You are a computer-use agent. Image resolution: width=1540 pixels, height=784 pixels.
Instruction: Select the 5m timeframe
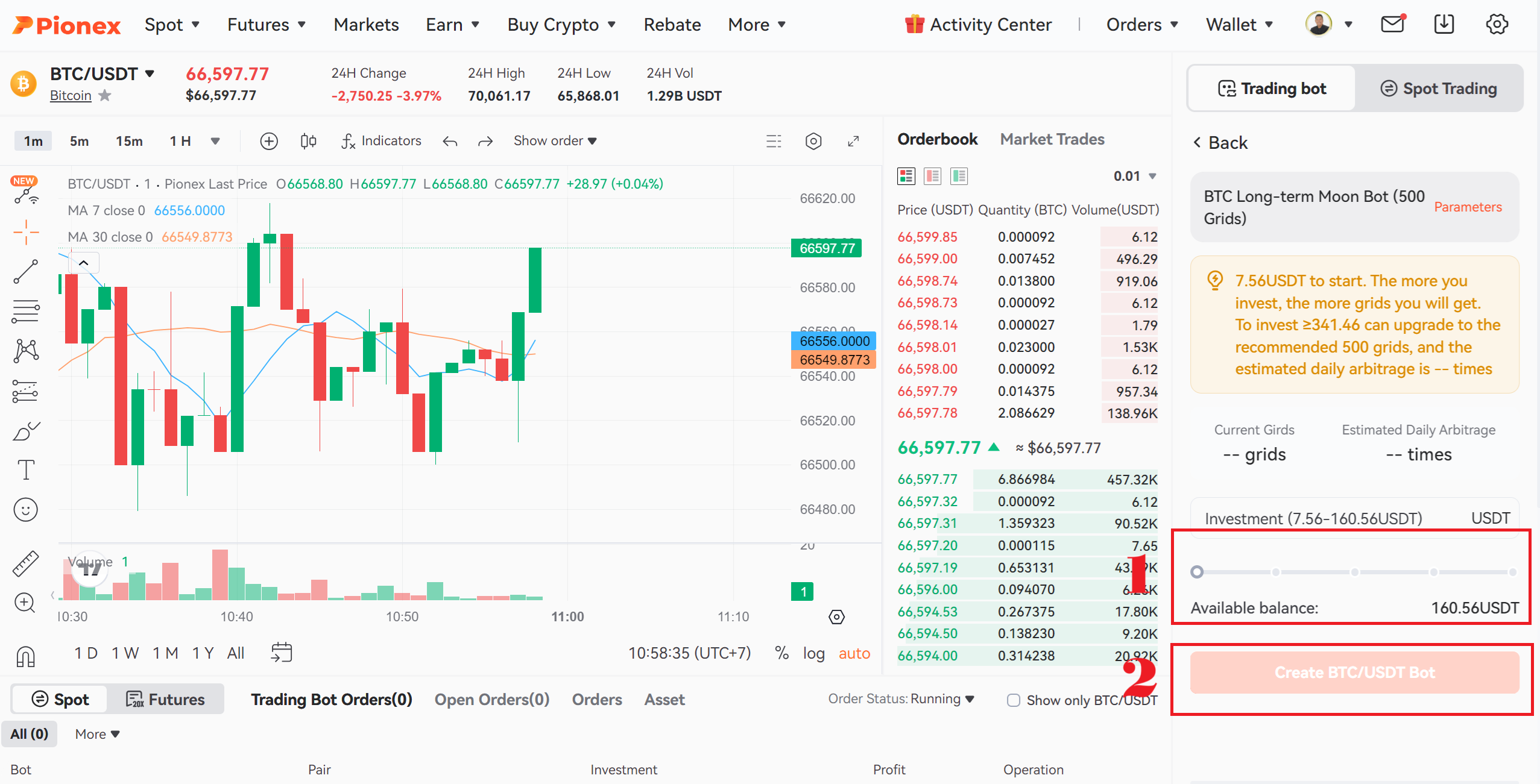coord(79,141)
